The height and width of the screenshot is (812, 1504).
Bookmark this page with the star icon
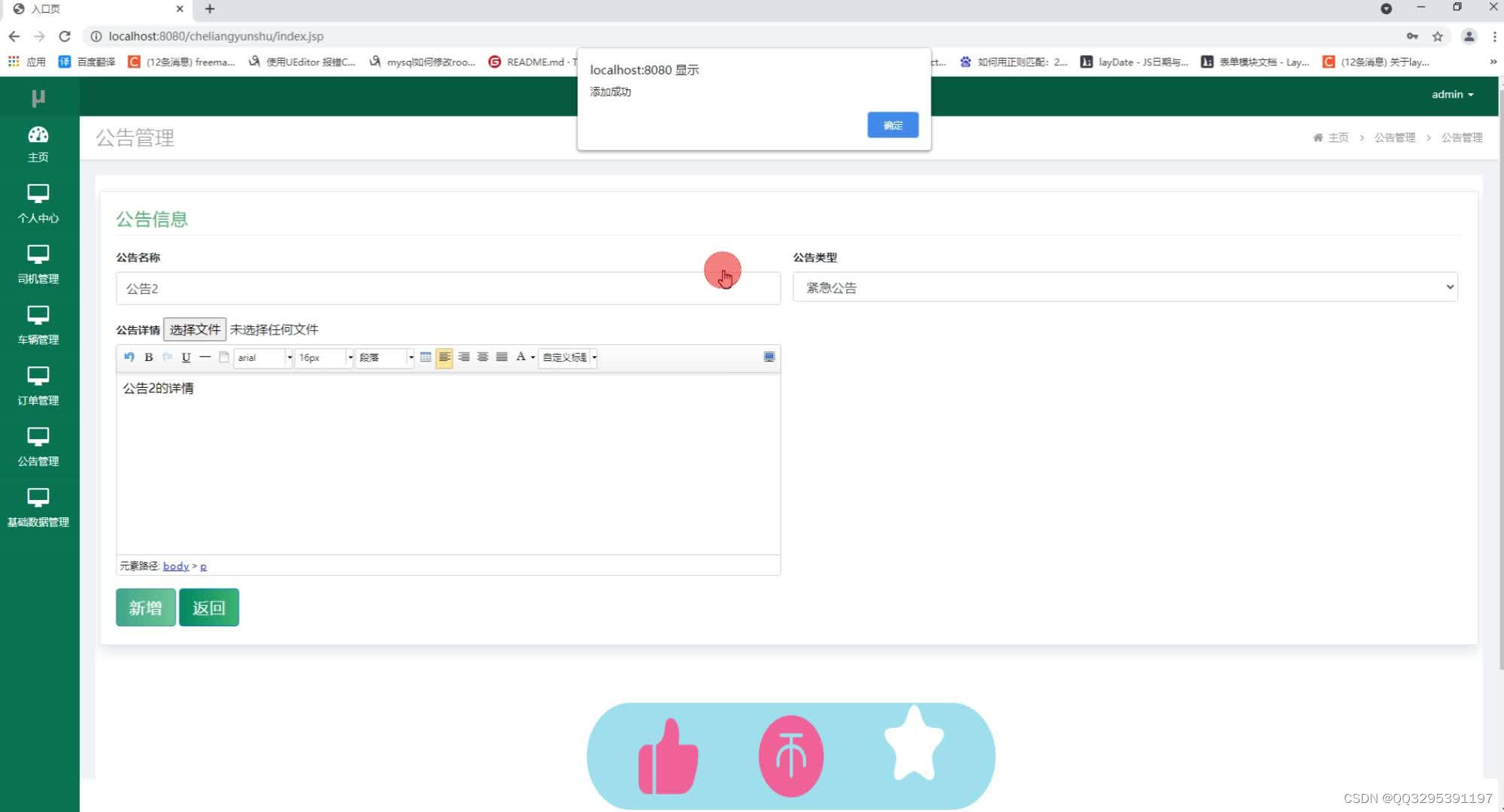click(x=1438, y=36)
